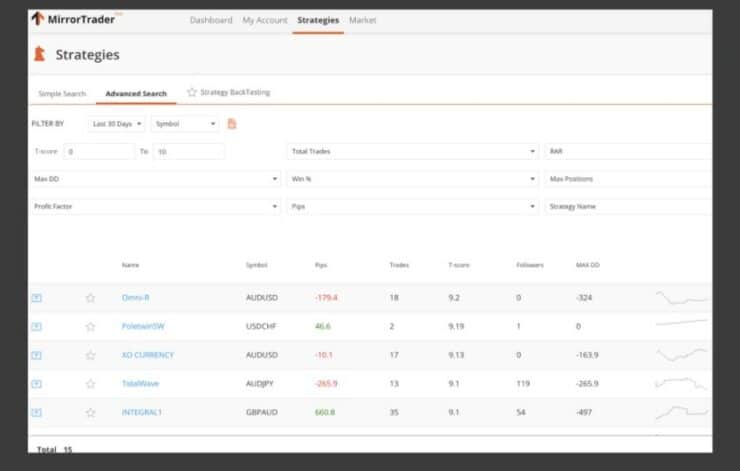
Task: Click the Strategy Name input field
Action: pyautogui.click(x=628, y=206)
